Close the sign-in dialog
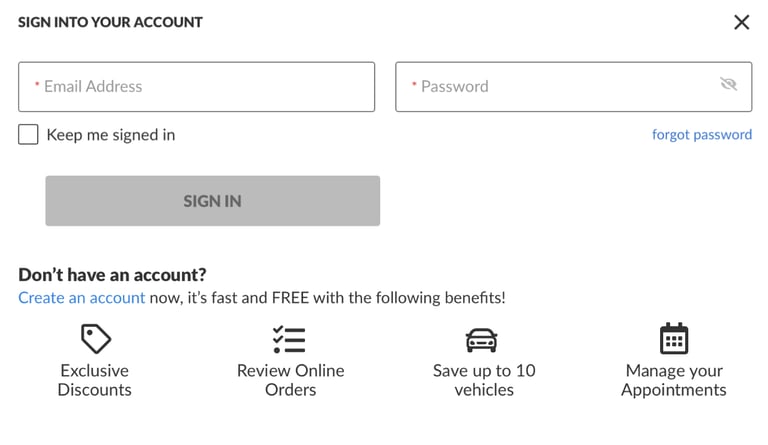 coord(741,22)
